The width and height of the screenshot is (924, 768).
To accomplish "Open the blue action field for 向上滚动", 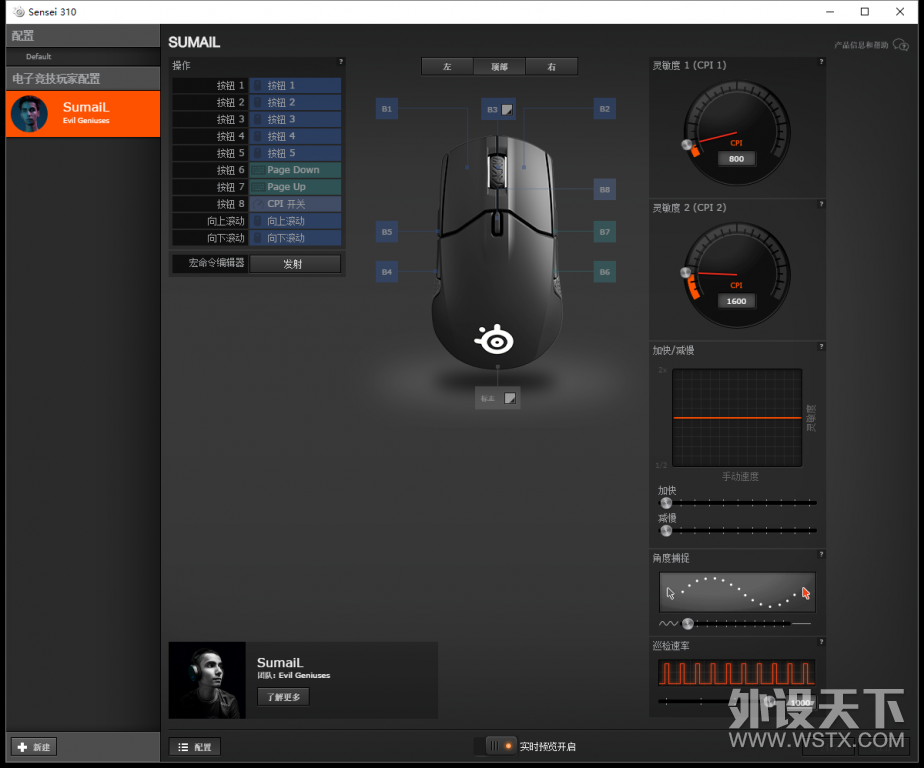I will coord(295,221).
